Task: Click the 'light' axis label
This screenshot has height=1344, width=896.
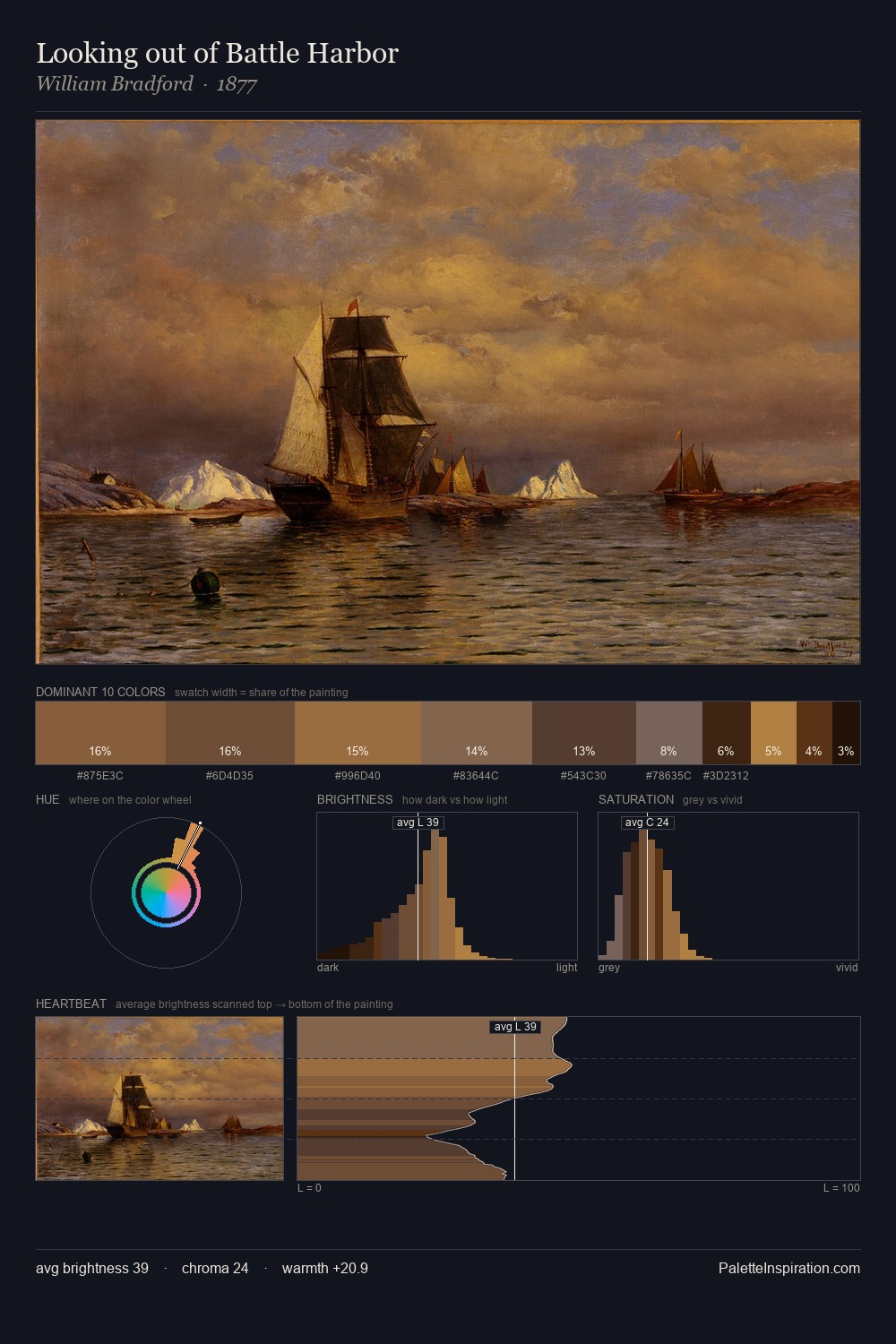Action: 566,968
